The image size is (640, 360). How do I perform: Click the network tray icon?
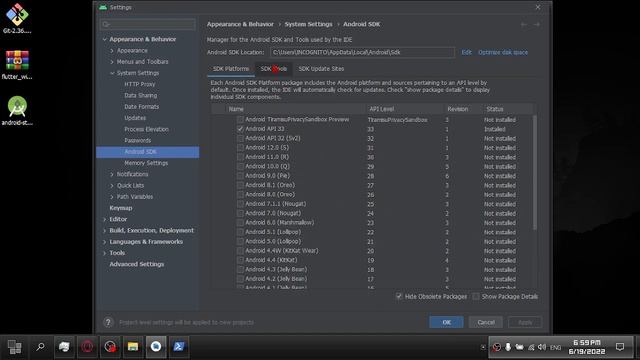(x=531, y=347)
